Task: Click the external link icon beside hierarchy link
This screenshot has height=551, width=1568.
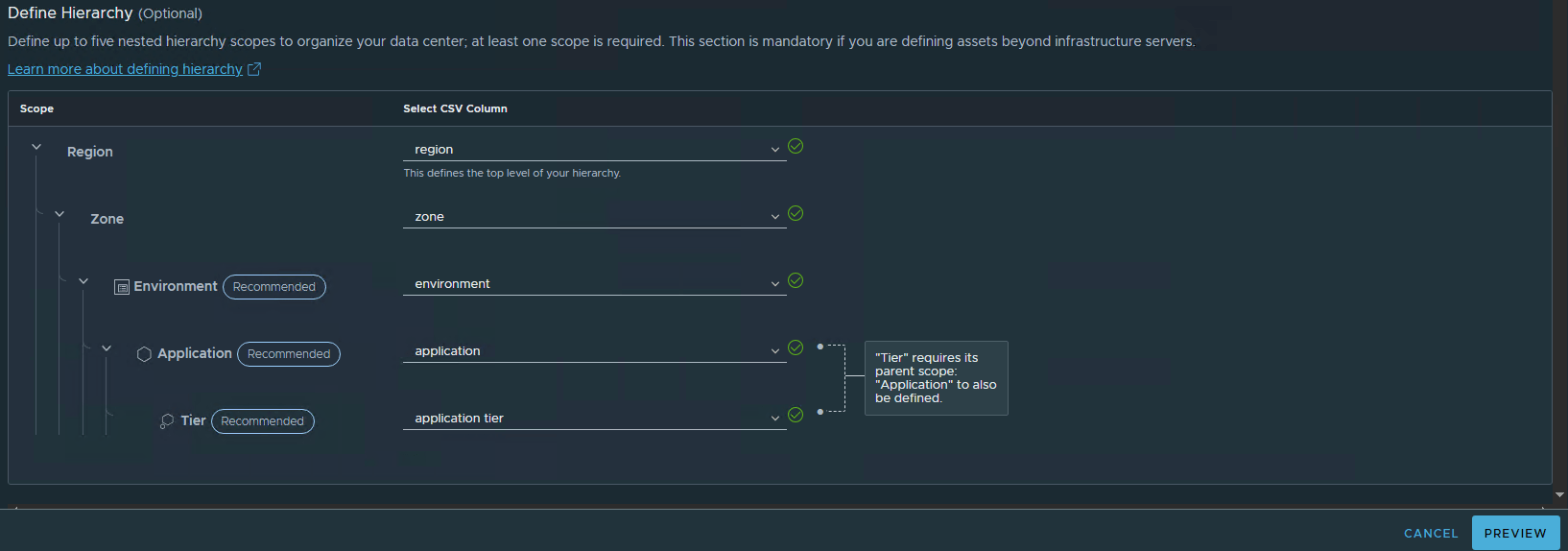Action: tap(254, 69)
